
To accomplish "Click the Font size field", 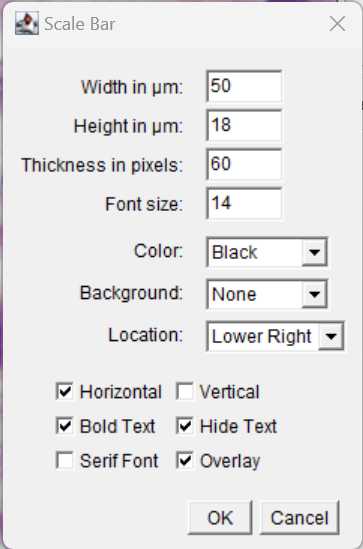I will pos(244,203).
